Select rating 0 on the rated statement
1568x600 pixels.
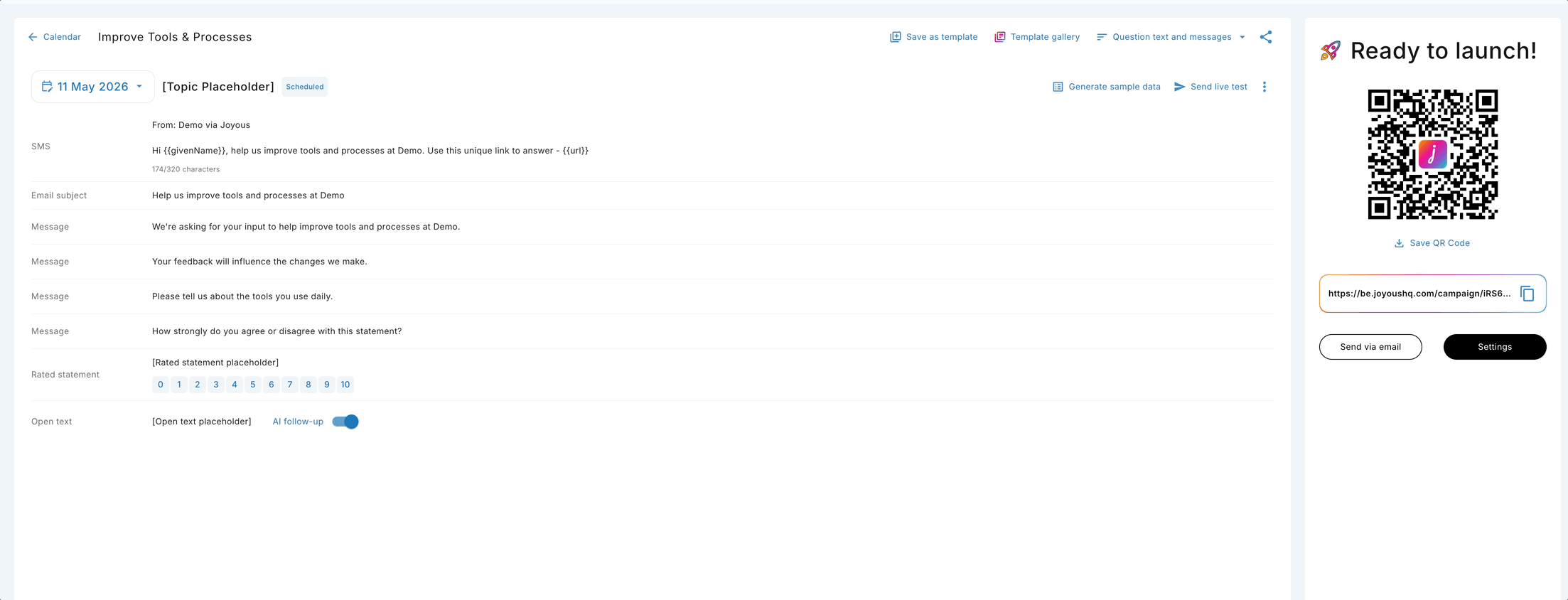point(161,385)
